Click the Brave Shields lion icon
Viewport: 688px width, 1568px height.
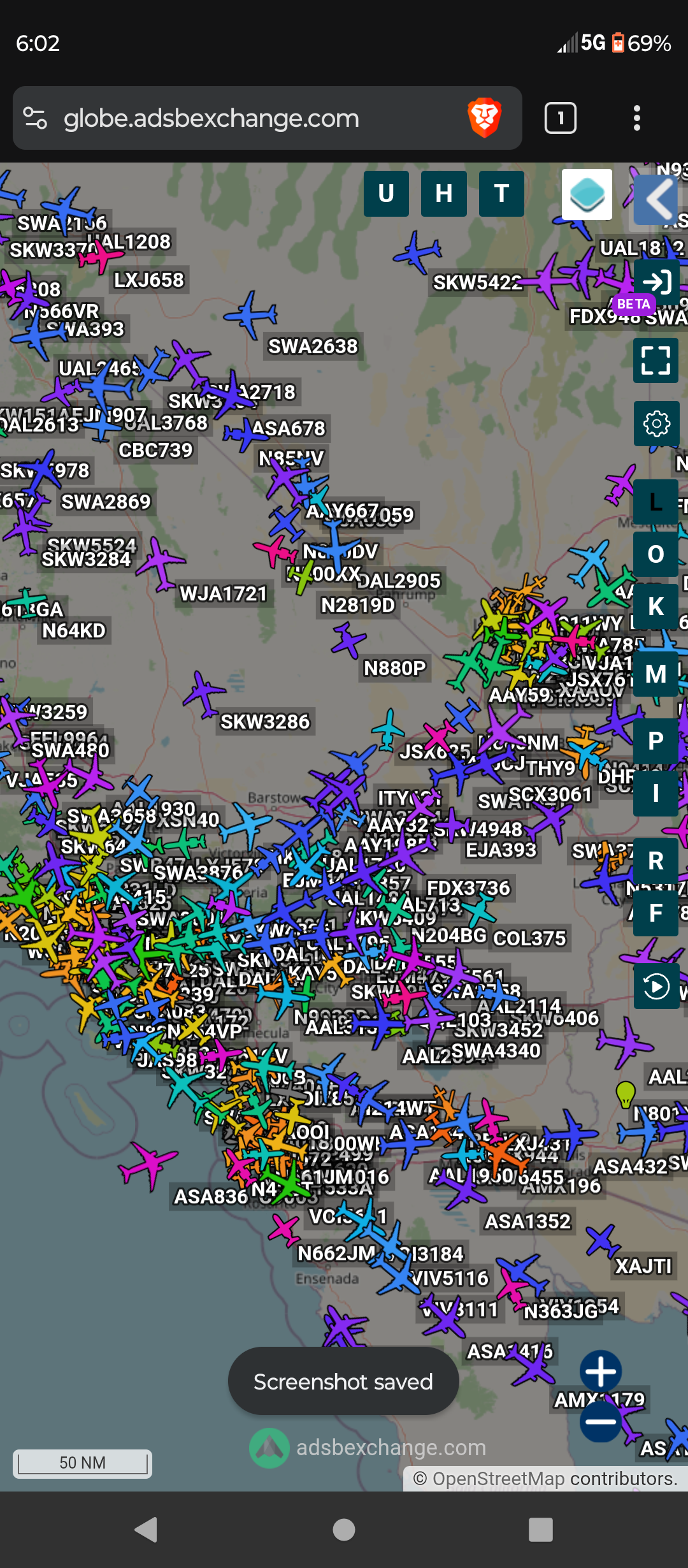pos(485,118)
